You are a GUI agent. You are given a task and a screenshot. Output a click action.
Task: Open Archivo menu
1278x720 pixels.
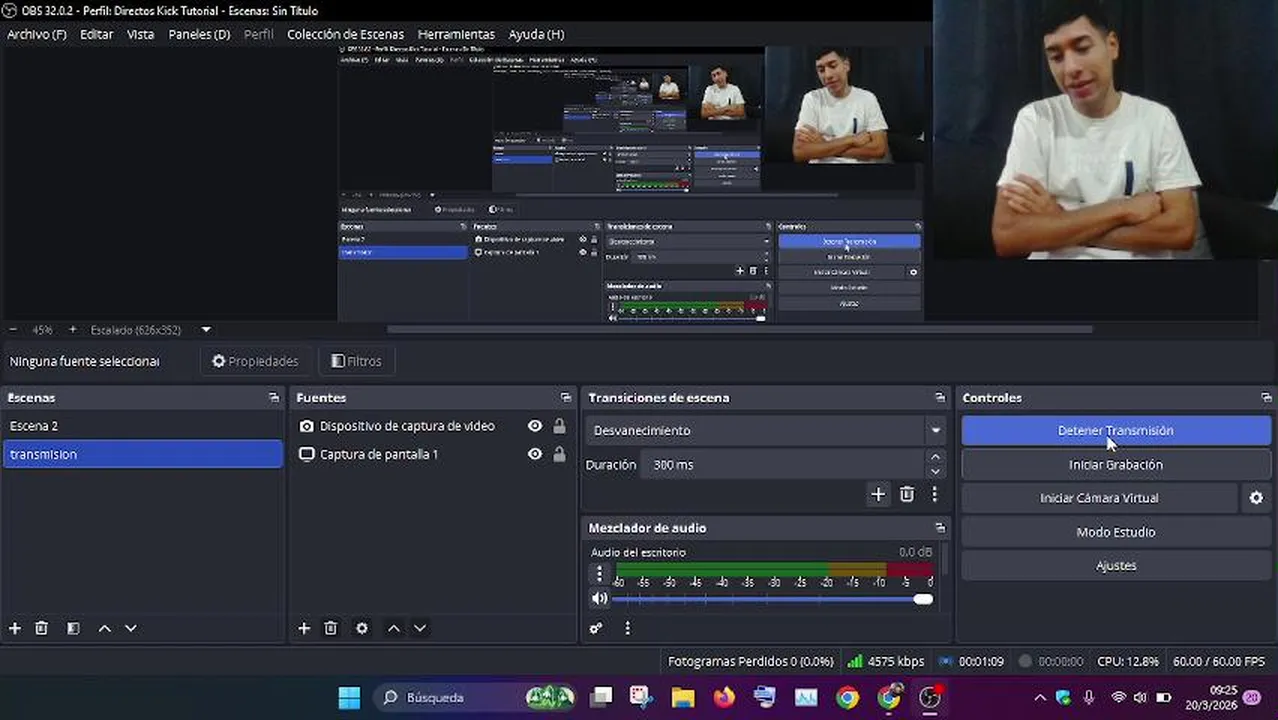pos(37,34)
